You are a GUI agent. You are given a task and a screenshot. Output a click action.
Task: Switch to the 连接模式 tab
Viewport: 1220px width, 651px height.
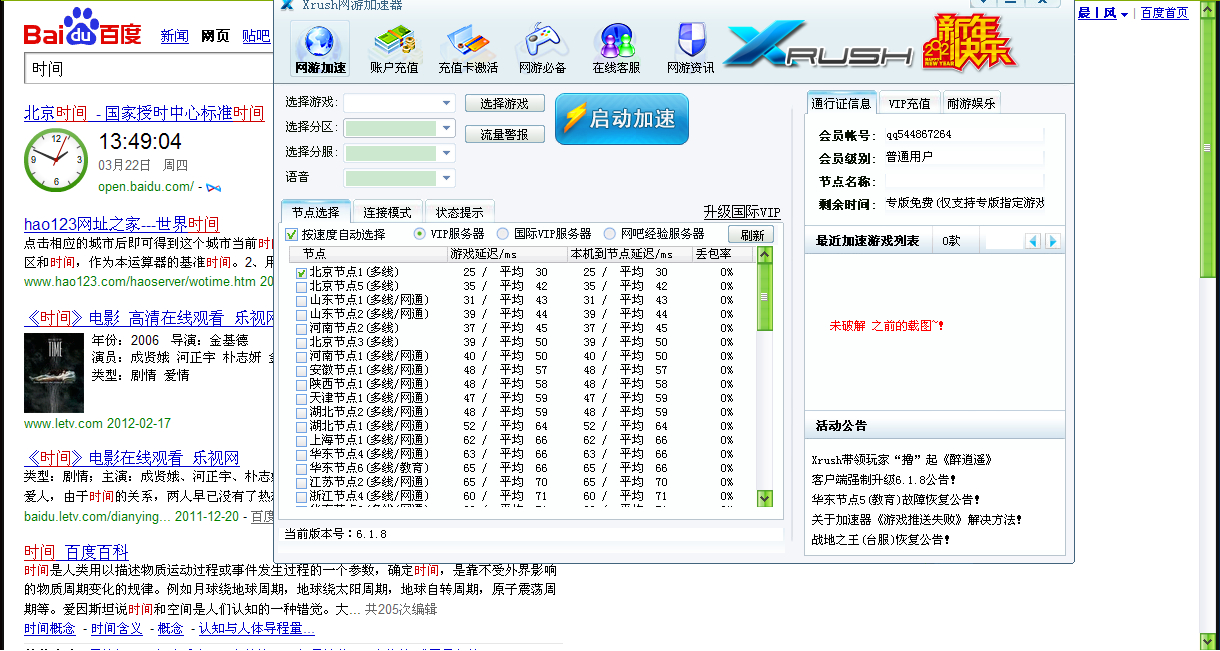388,212
